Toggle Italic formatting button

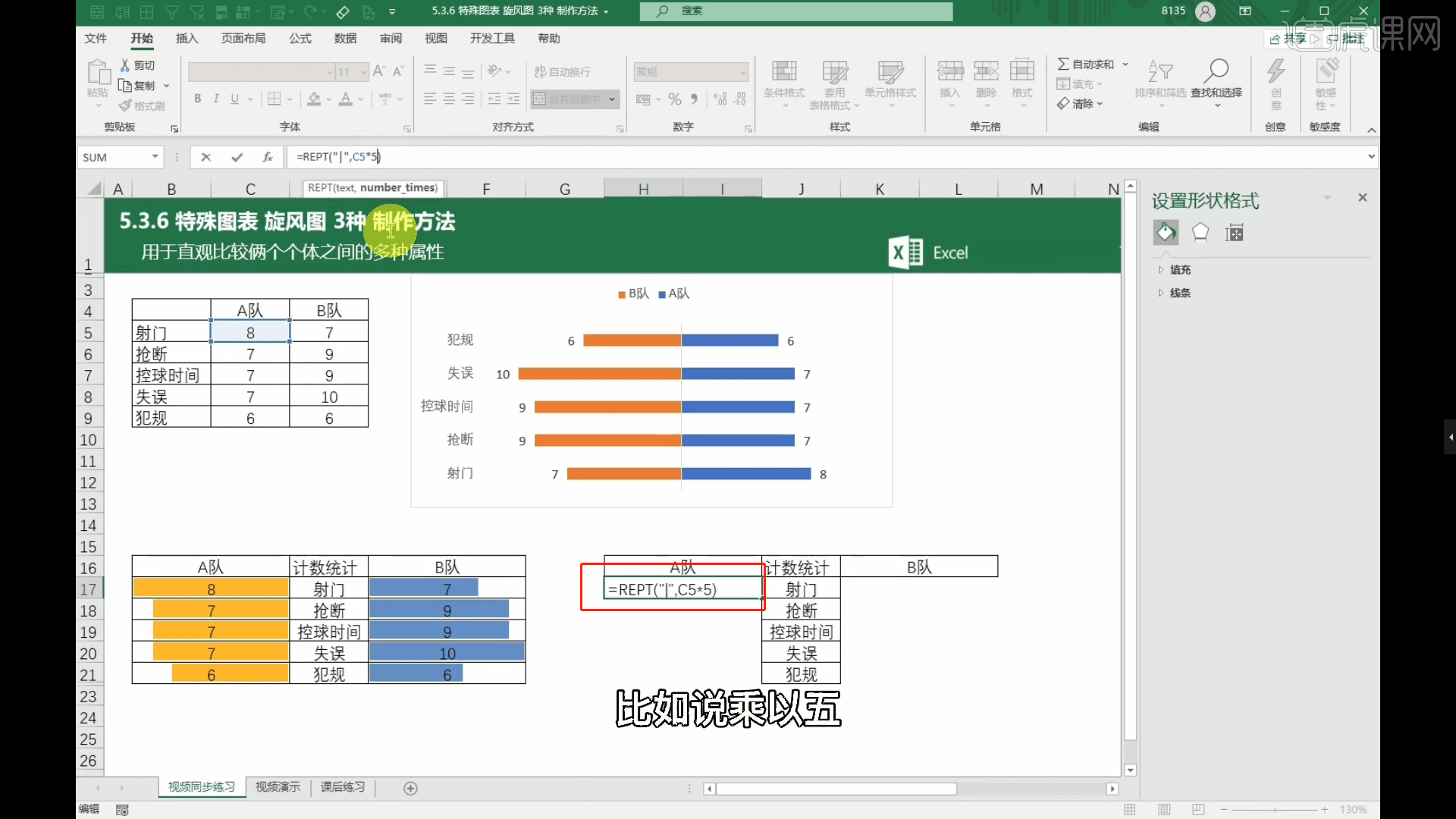(x=216, y=99)
